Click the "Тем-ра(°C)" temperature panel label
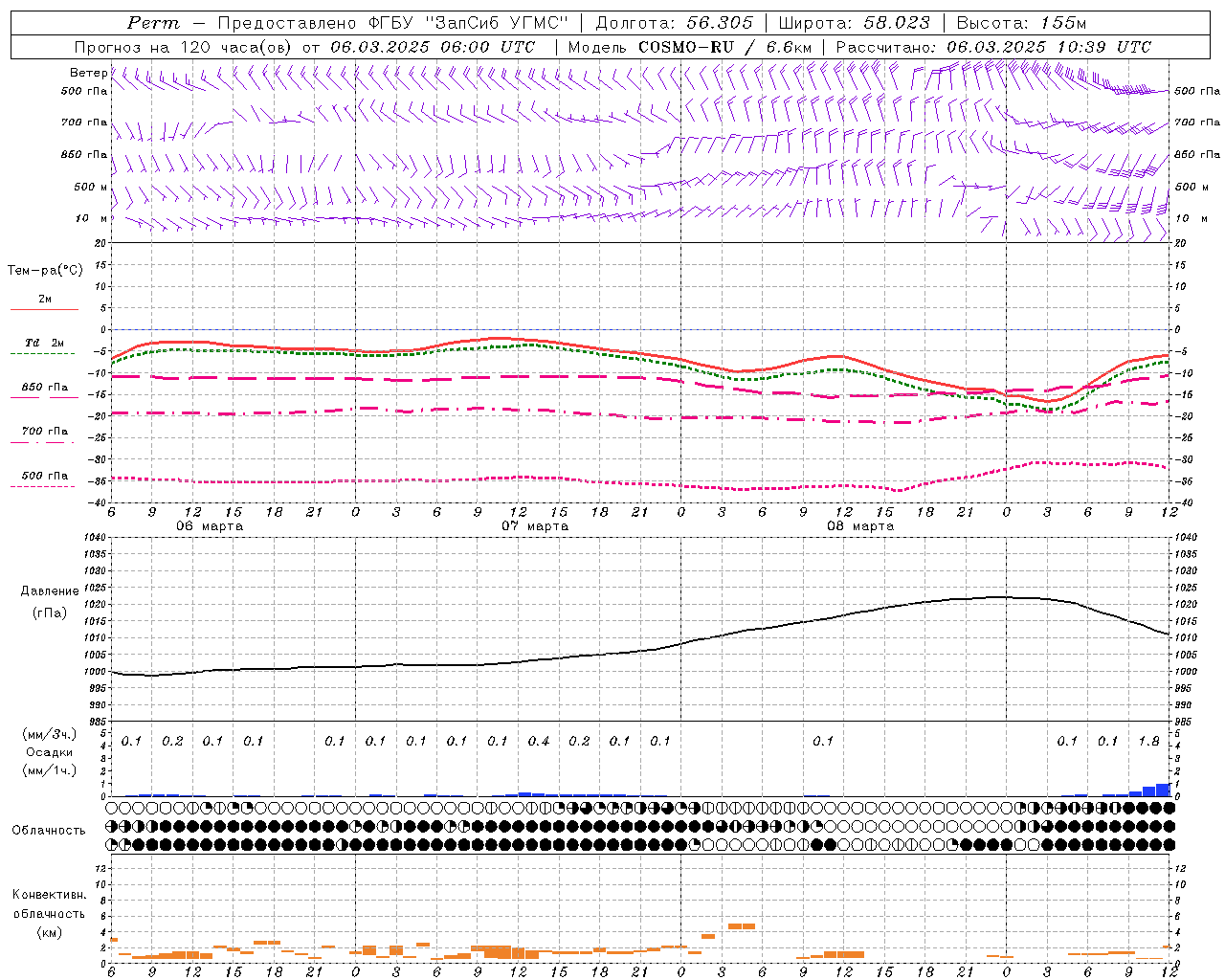Viewport: 1225px width, 980px height. 45,271
